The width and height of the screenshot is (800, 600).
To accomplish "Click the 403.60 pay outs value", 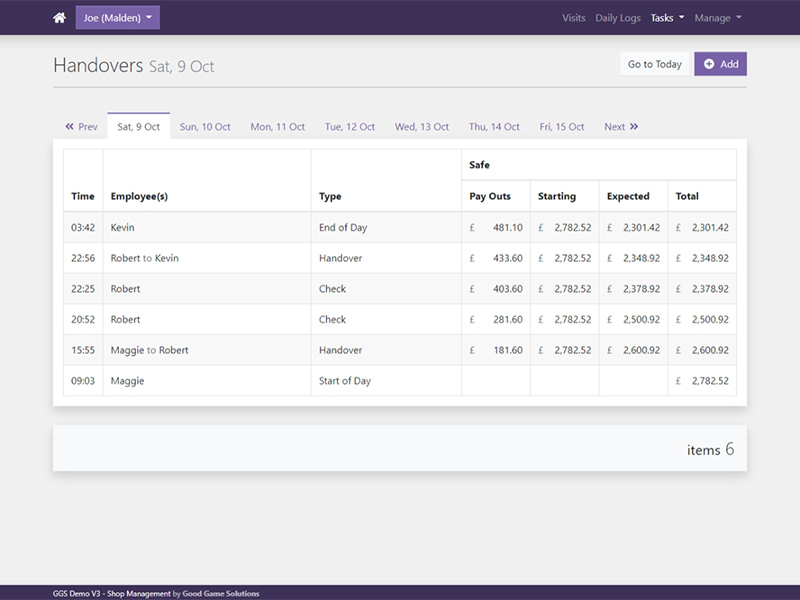I will 508,289.
